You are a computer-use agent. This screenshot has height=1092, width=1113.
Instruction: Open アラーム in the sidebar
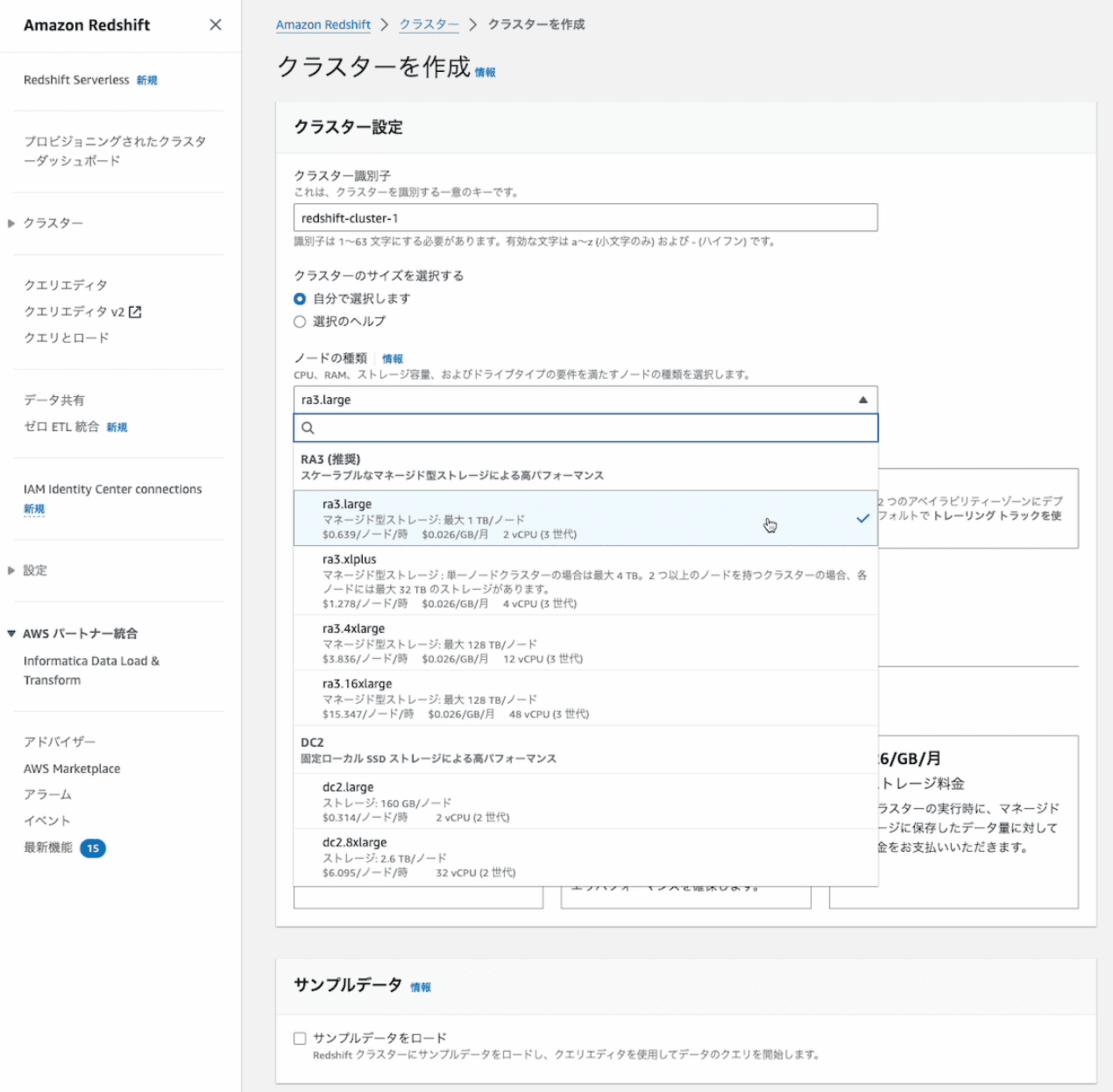(48, 794)
